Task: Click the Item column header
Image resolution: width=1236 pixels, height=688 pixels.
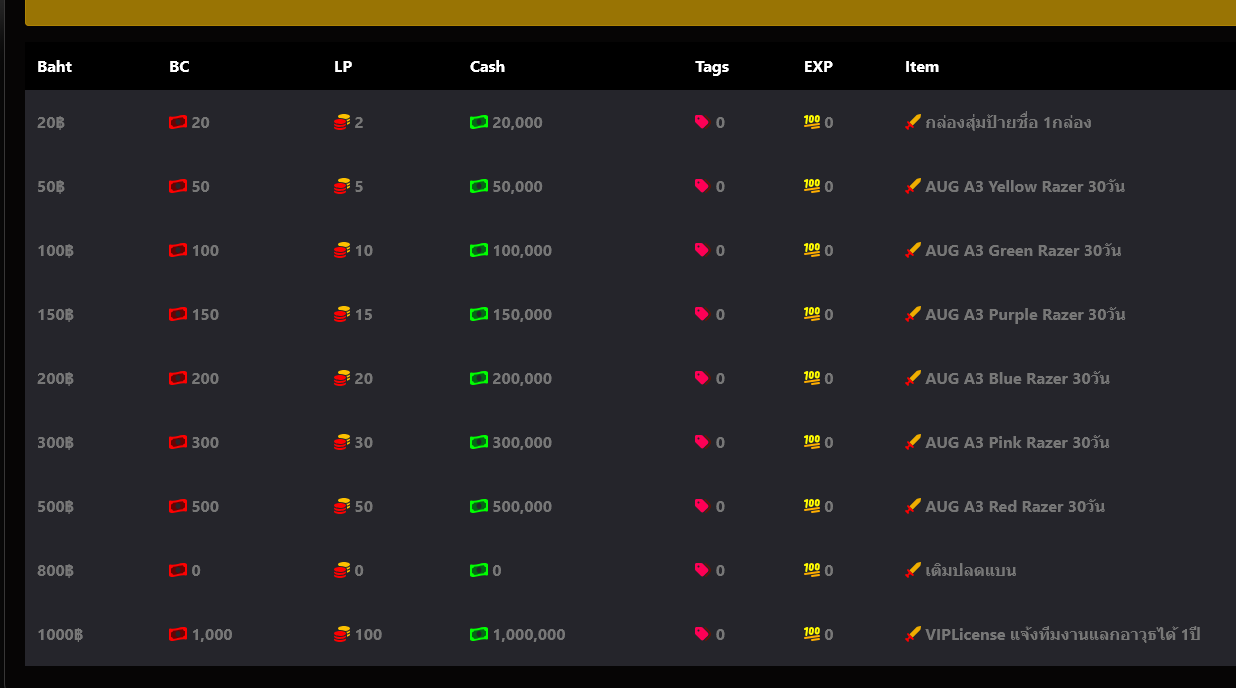Action: pyautogui.click(x=922, y=67)
